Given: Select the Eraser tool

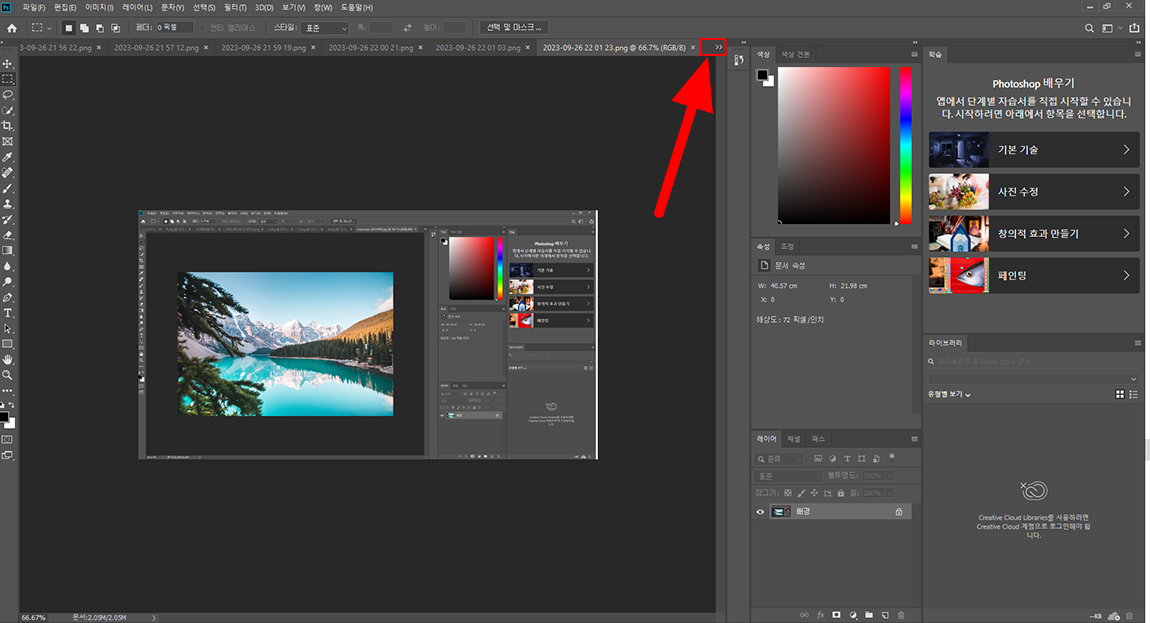Looking at the screenshot, I should coord(7,236).
